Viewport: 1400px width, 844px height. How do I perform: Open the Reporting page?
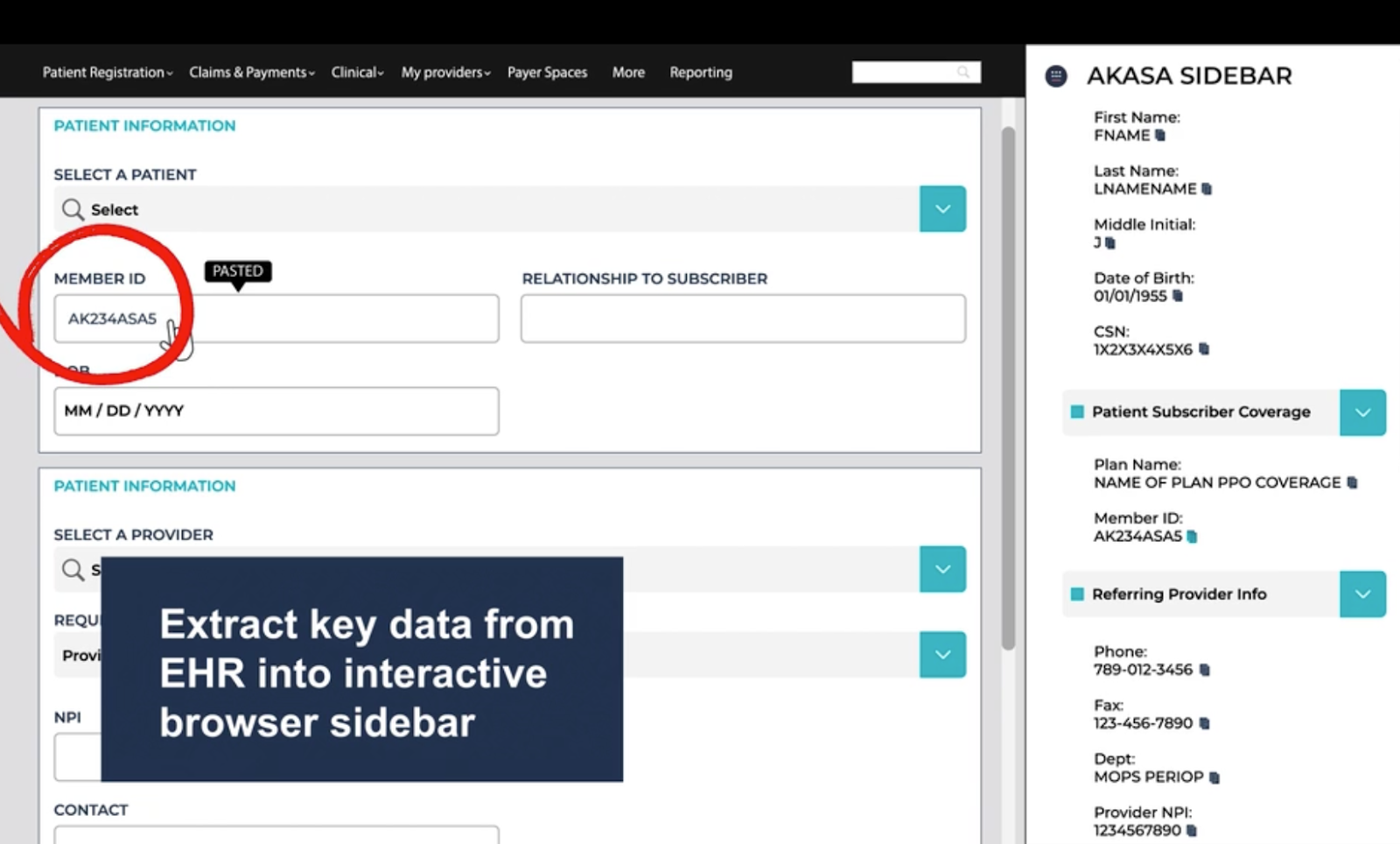tap(701, 73)
